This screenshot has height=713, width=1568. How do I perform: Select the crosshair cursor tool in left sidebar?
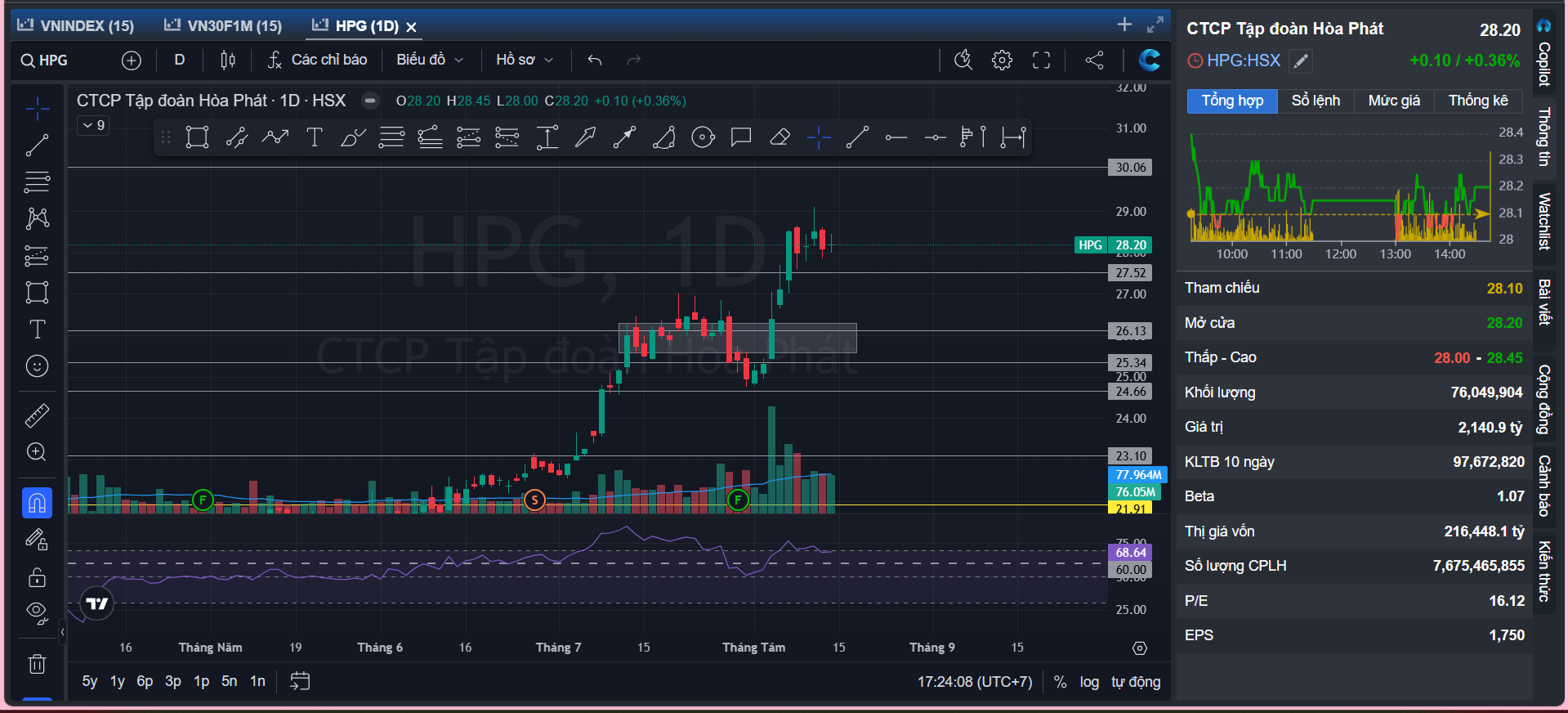tap(37, 108)
